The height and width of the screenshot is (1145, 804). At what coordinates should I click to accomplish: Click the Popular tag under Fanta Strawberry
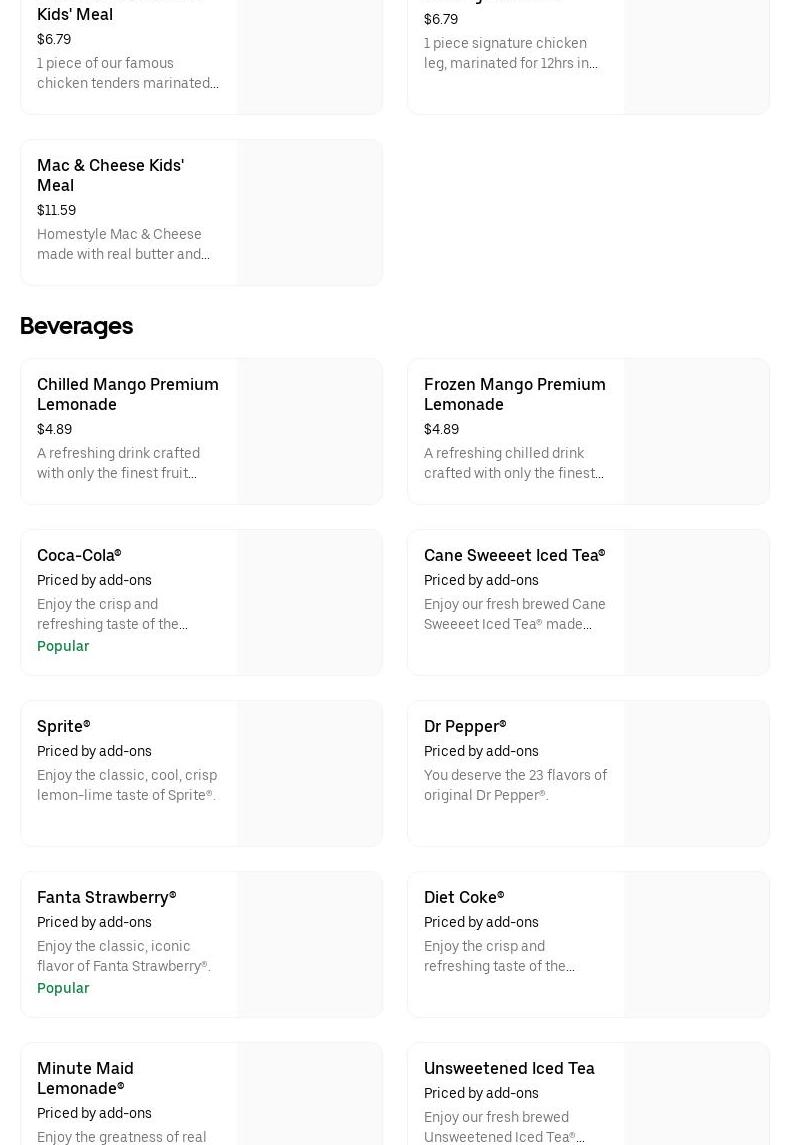[x=63, y=988]
